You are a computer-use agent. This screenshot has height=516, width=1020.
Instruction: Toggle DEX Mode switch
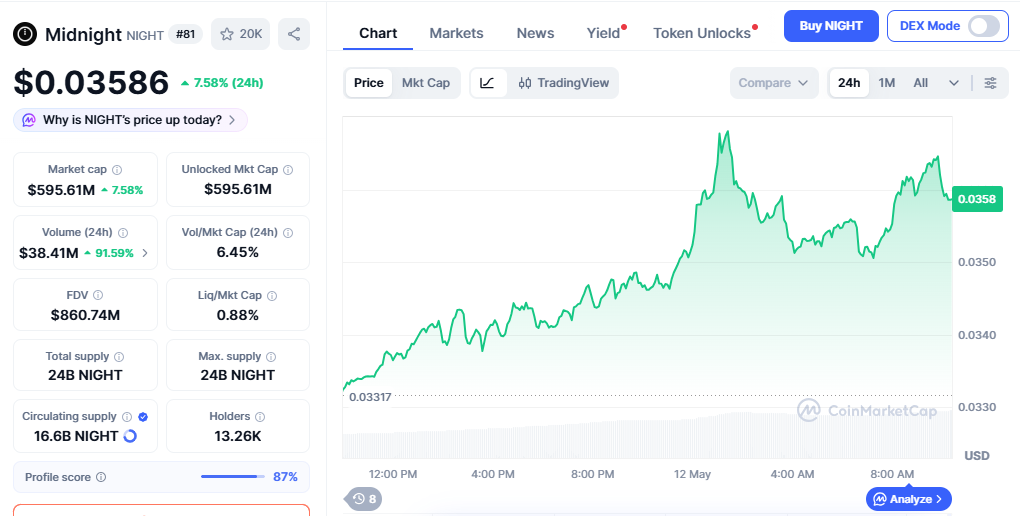tap(984, 26)
